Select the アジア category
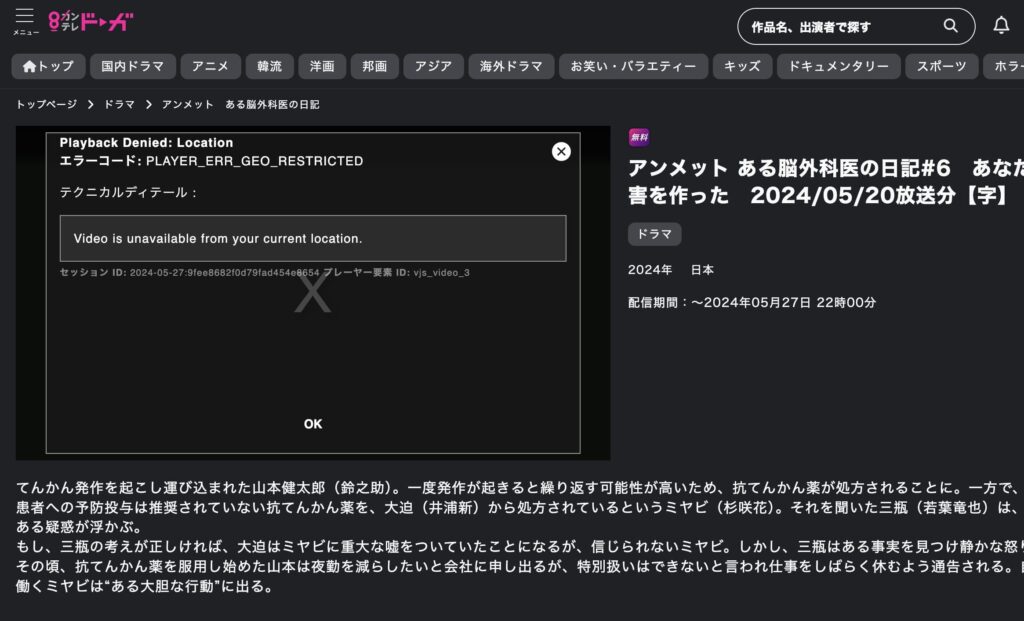1024x621 pixels. (434, 66)
